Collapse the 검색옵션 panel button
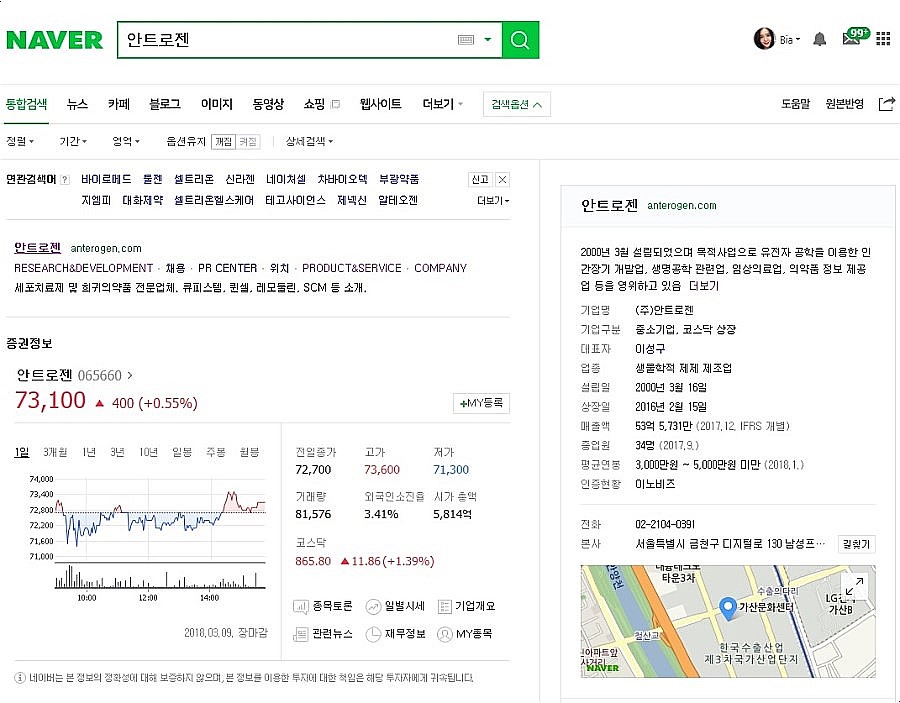900x703 pixels. click(517, 104)
